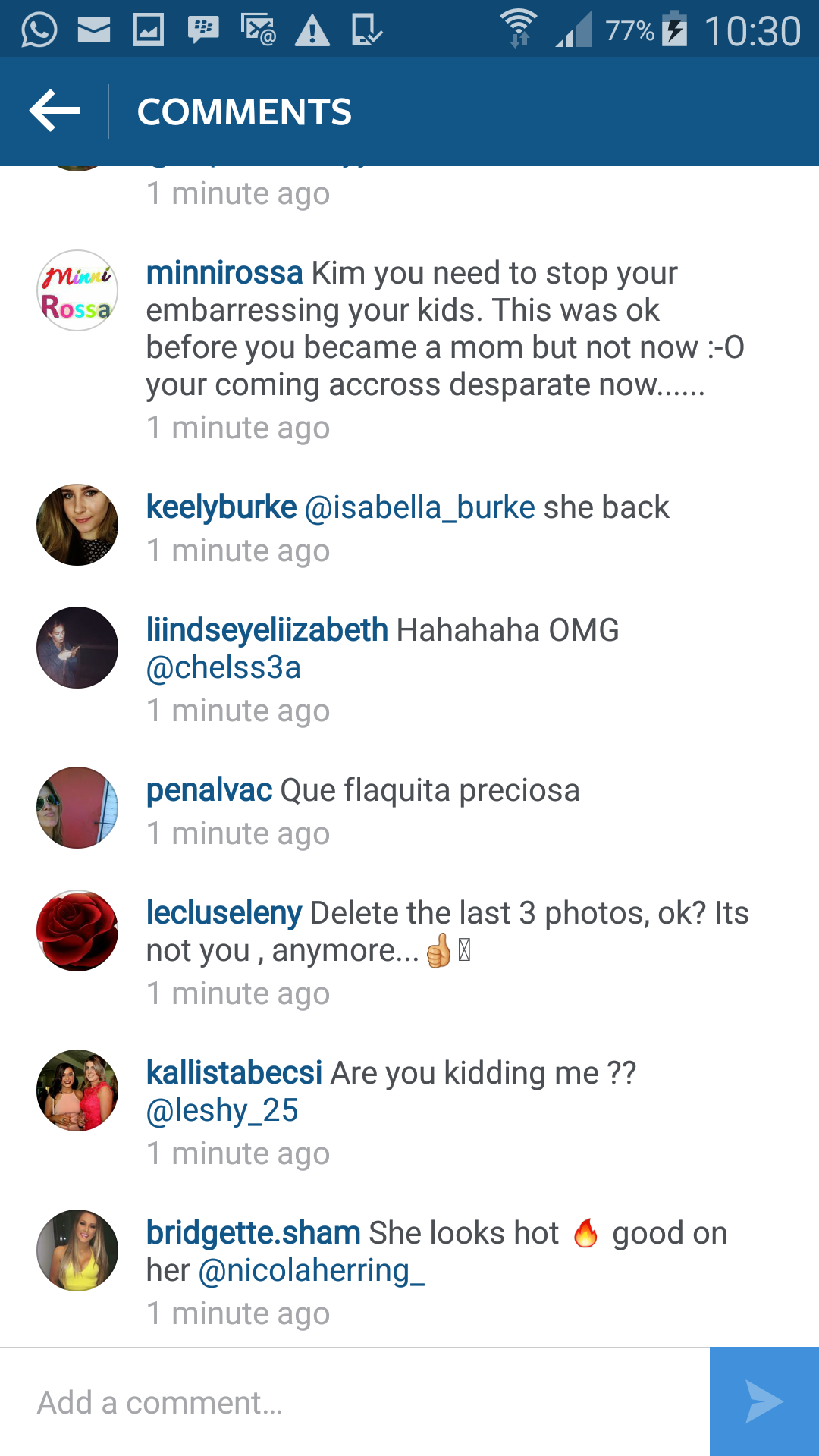Tap the Wi-Fi signal indicator

point(519,29)
